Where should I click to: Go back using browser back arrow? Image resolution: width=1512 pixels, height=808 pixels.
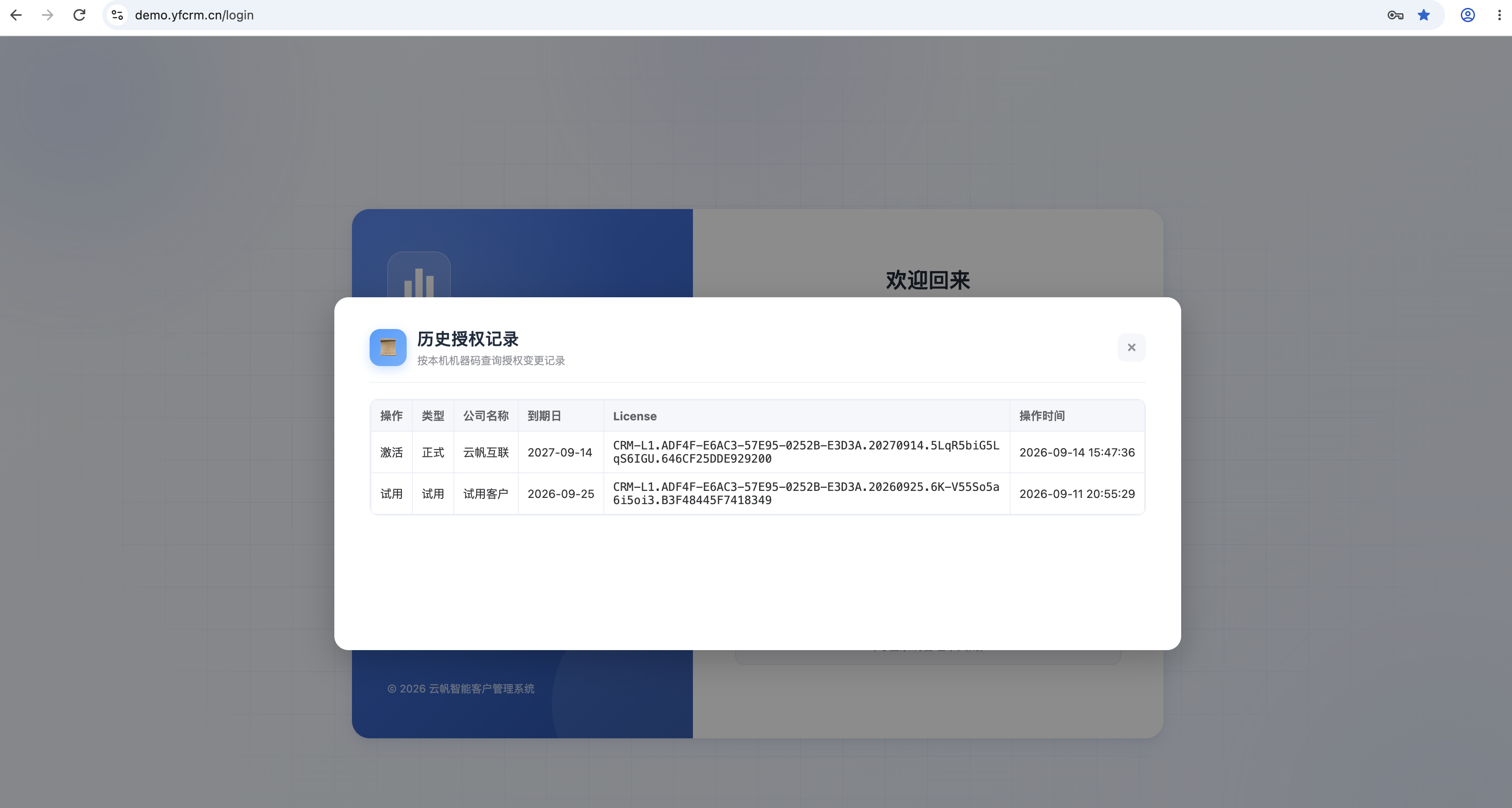(x=16, y=15)
